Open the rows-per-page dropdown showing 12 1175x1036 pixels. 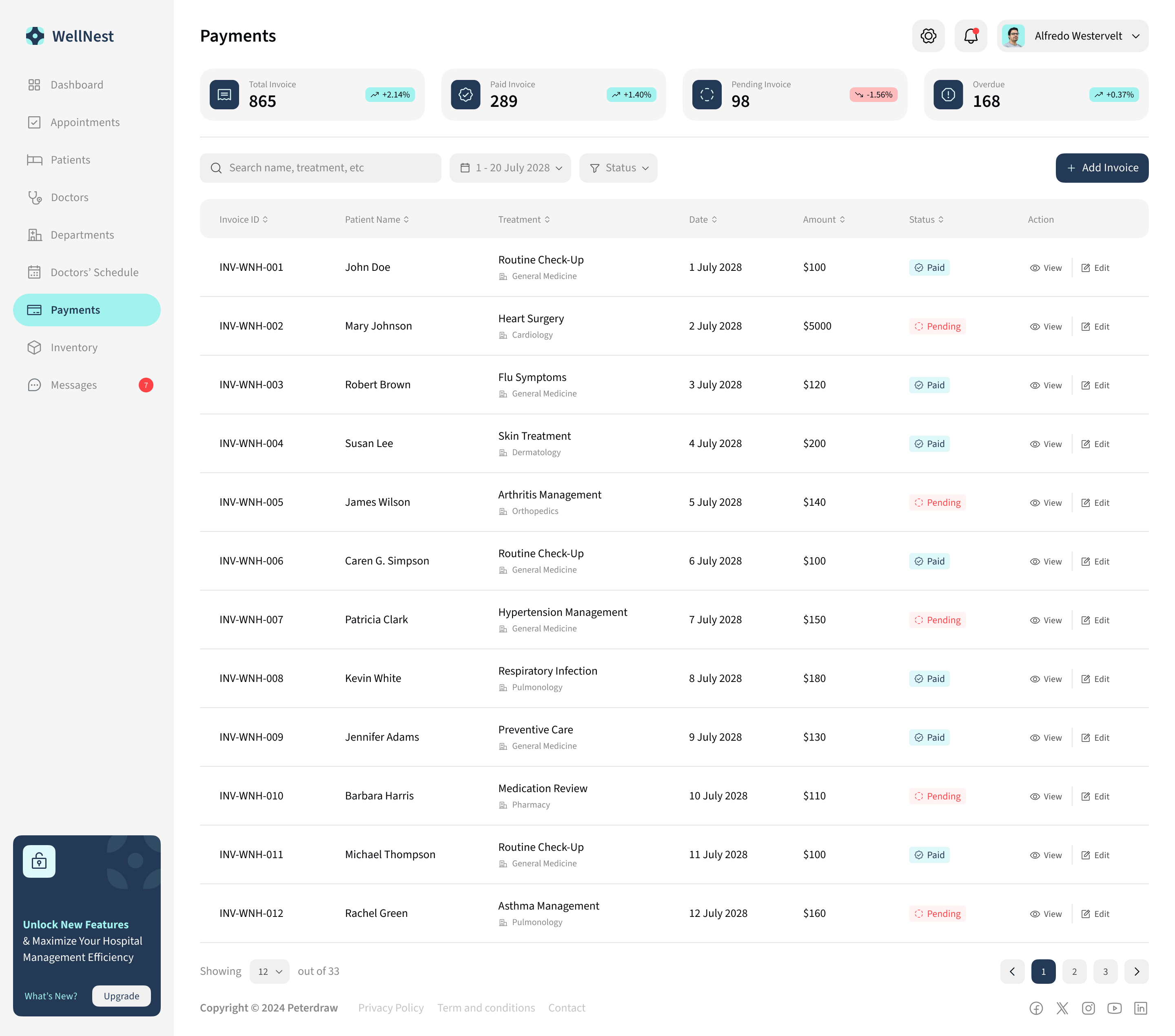(269, 971)
